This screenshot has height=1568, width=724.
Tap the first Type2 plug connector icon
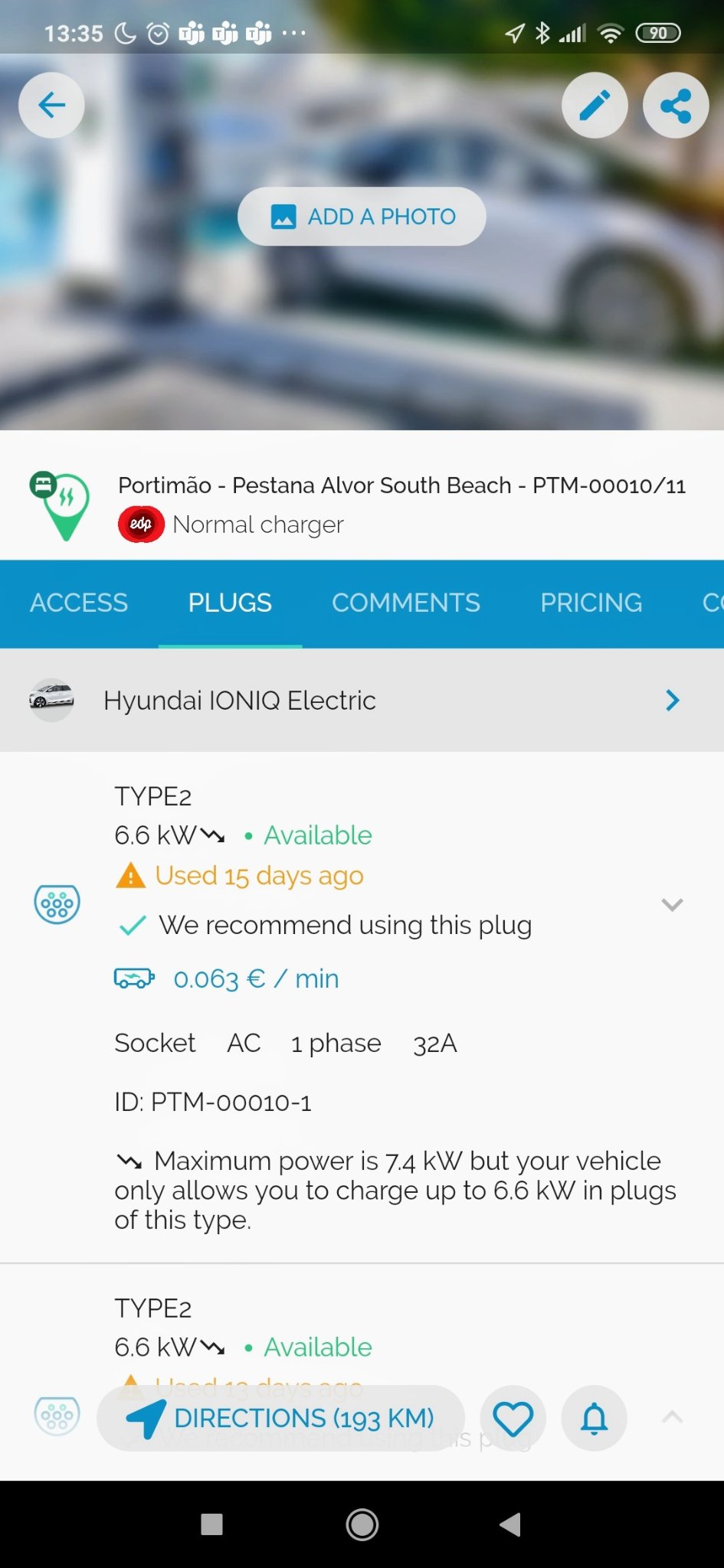57,904
